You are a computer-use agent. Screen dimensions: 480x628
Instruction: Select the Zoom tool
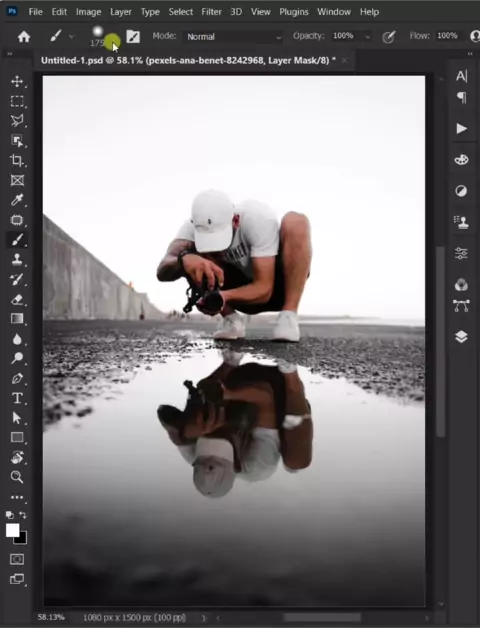17,477
